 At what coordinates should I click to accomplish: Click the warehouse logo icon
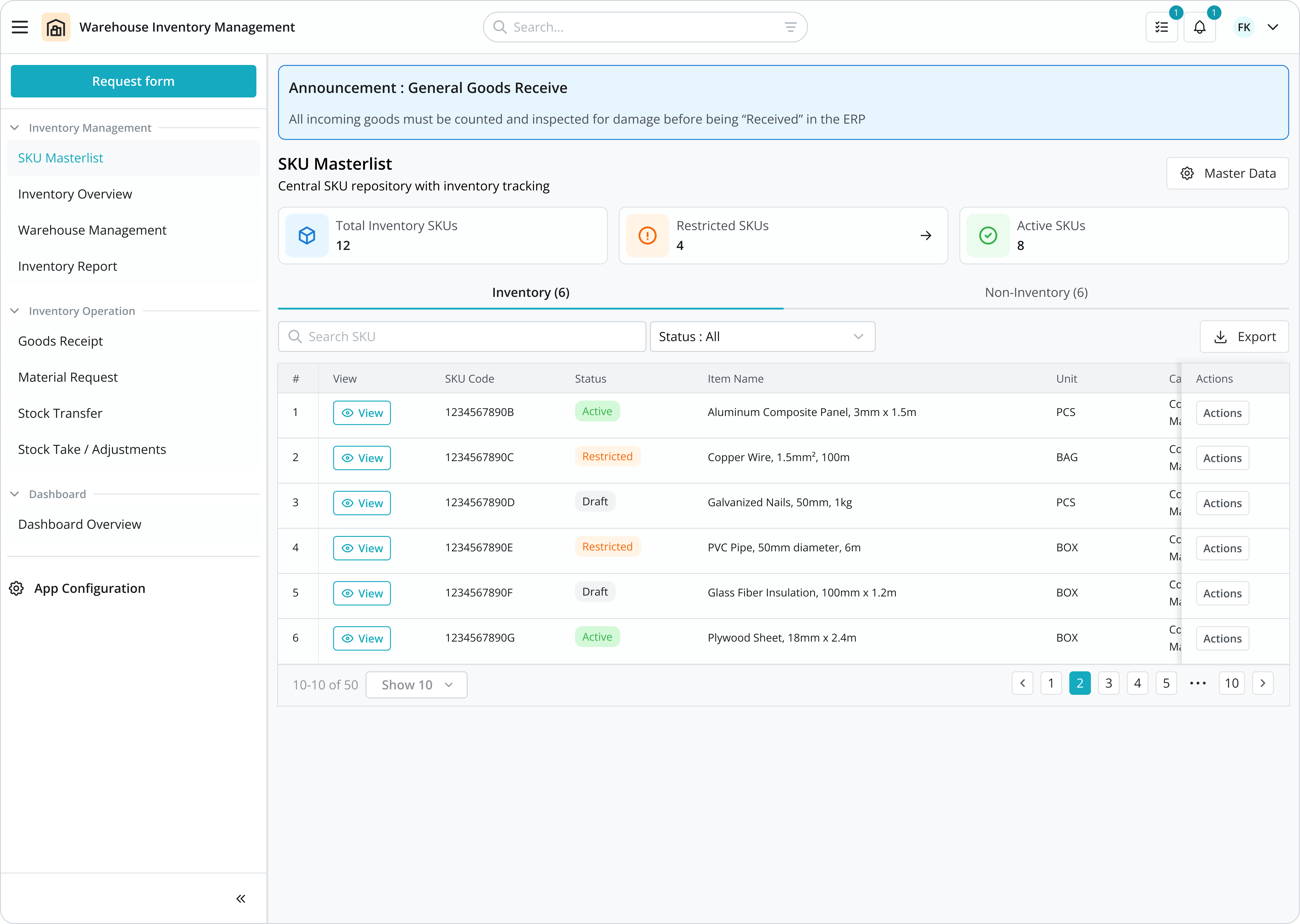[x=56, y=27]
